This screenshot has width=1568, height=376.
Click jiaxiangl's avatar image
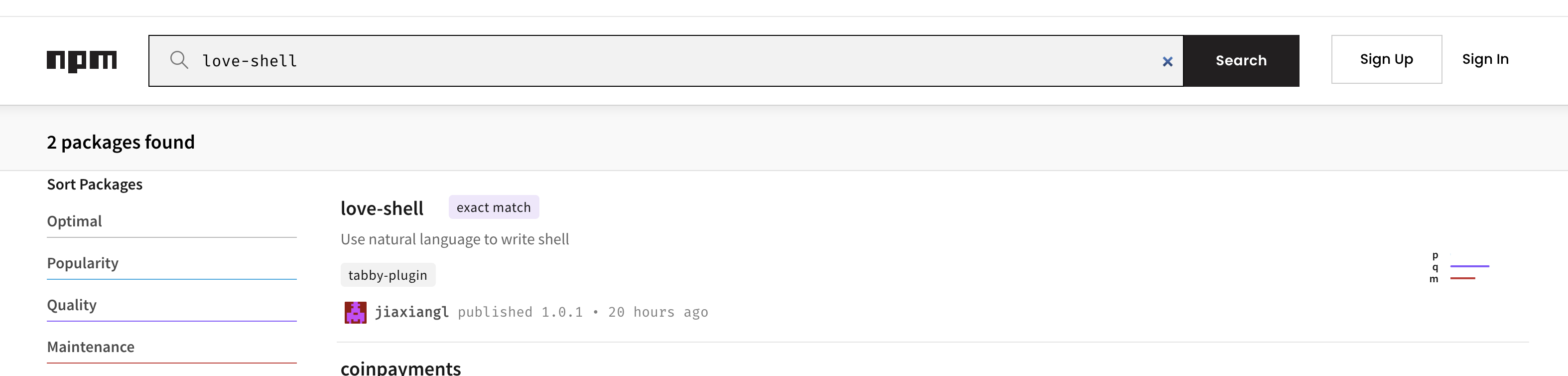tap(356, 312)
